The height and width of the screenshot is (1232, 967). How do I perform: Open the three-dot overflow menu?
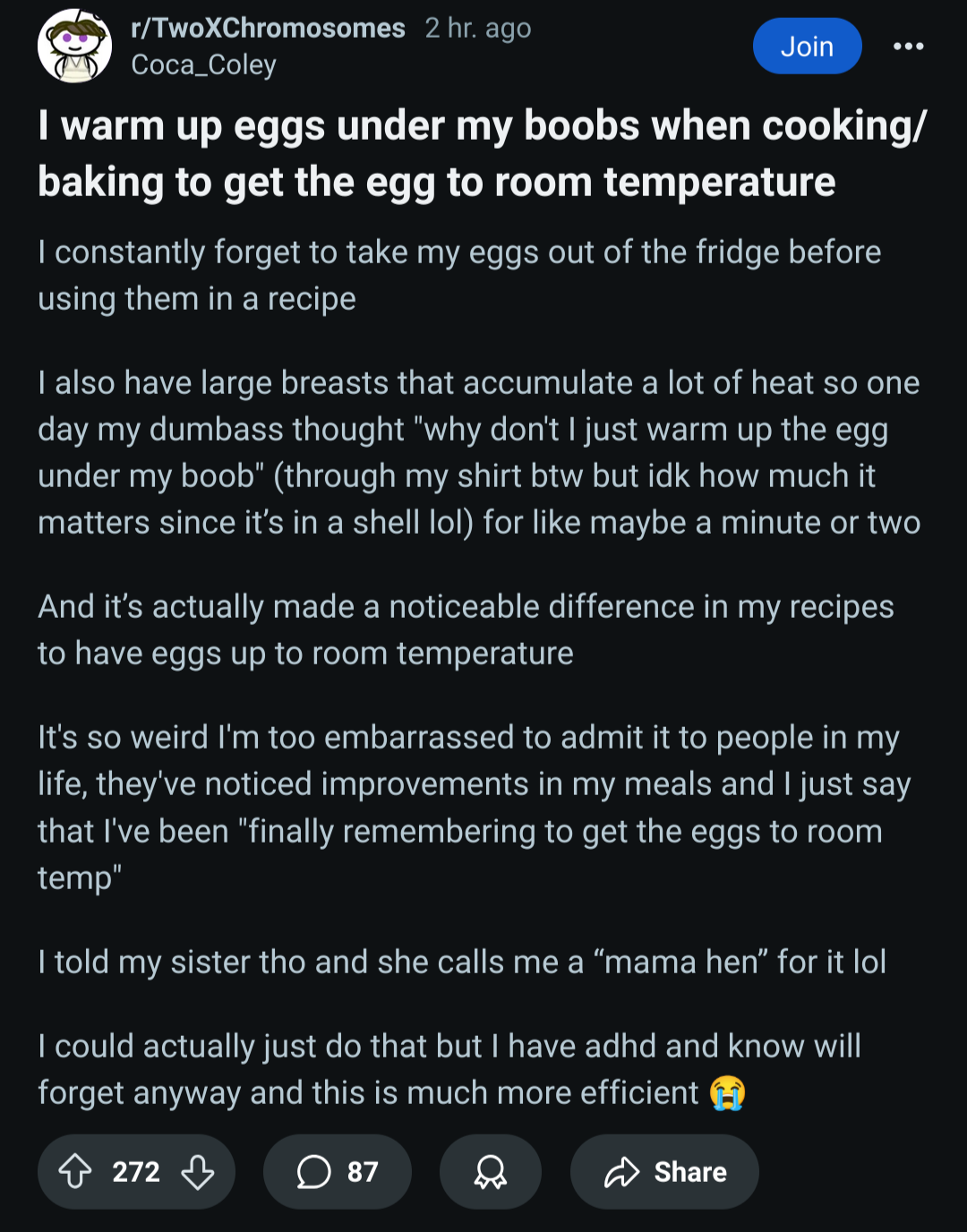click(x=908, y=47)
